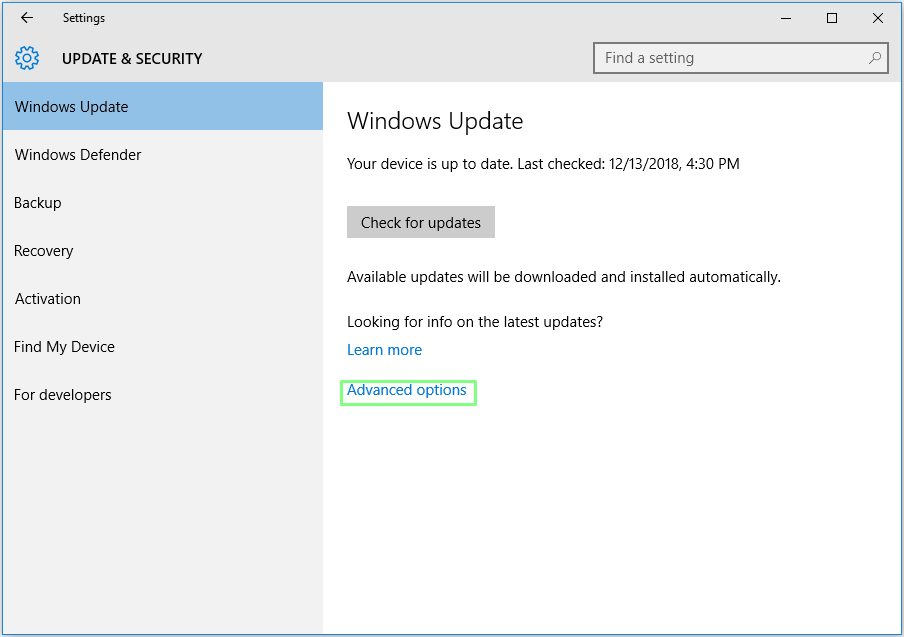Screen dimensions: 904x637
Task: Click the magnifier icon in search box
Action: coord(874,58)
